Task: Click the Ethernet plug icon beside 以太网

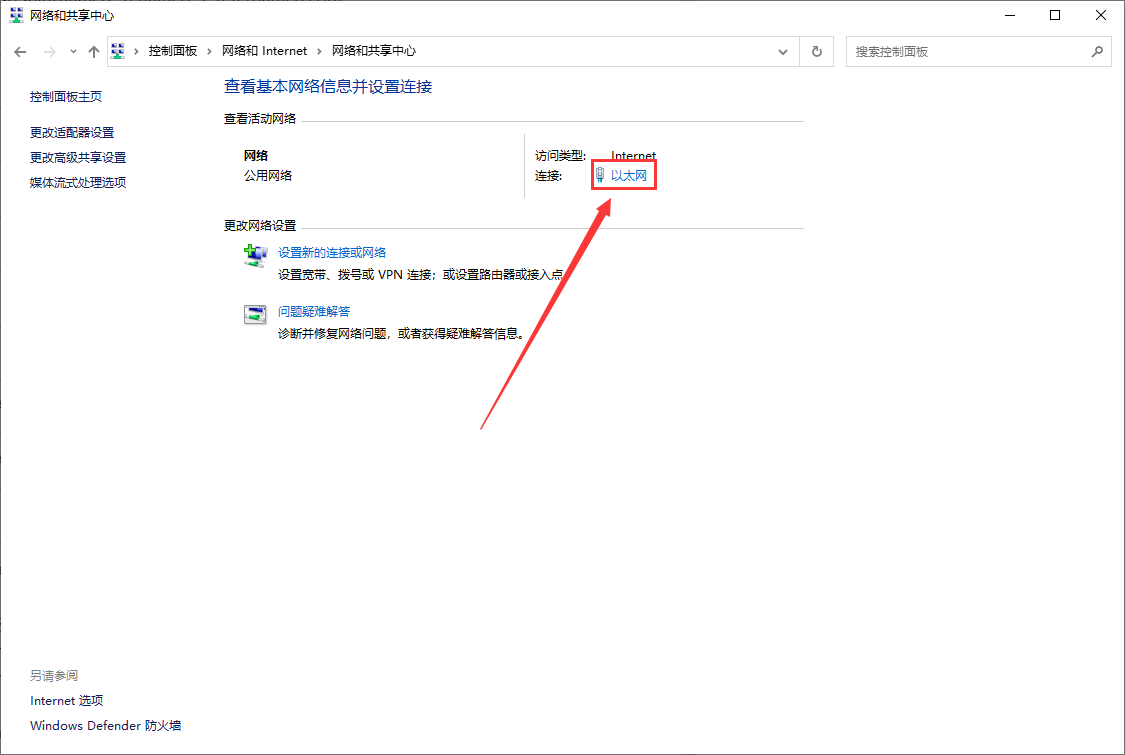Action: pyautogui.click(x=600, y=175)
